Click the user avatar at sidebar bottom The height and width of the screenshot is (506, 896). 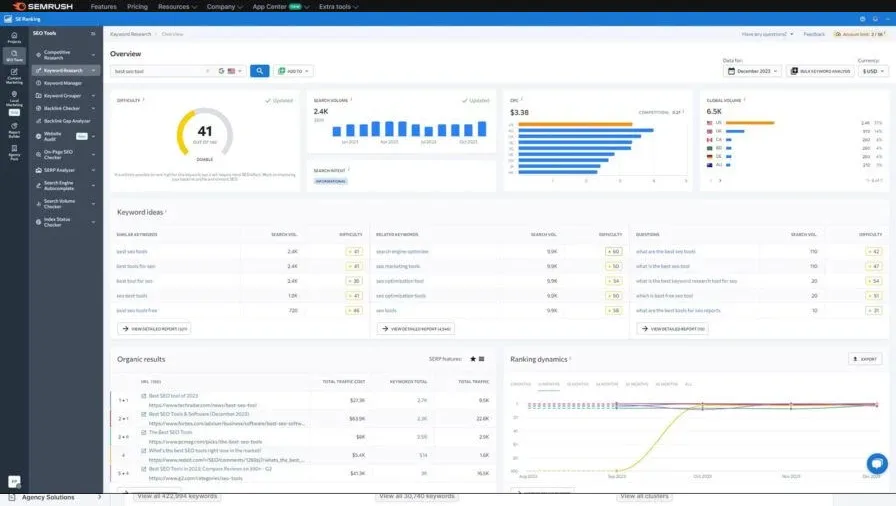14,481
